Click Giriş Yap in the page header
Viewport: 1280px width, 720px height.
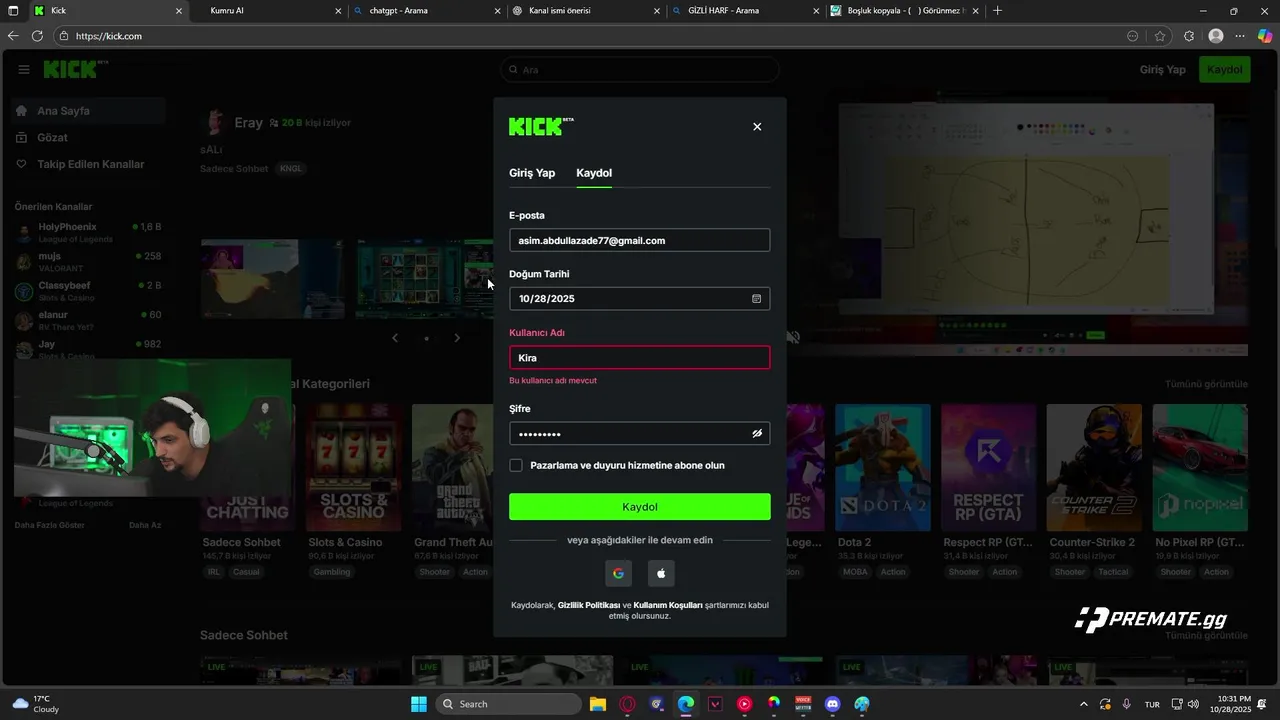(1162, 70)
